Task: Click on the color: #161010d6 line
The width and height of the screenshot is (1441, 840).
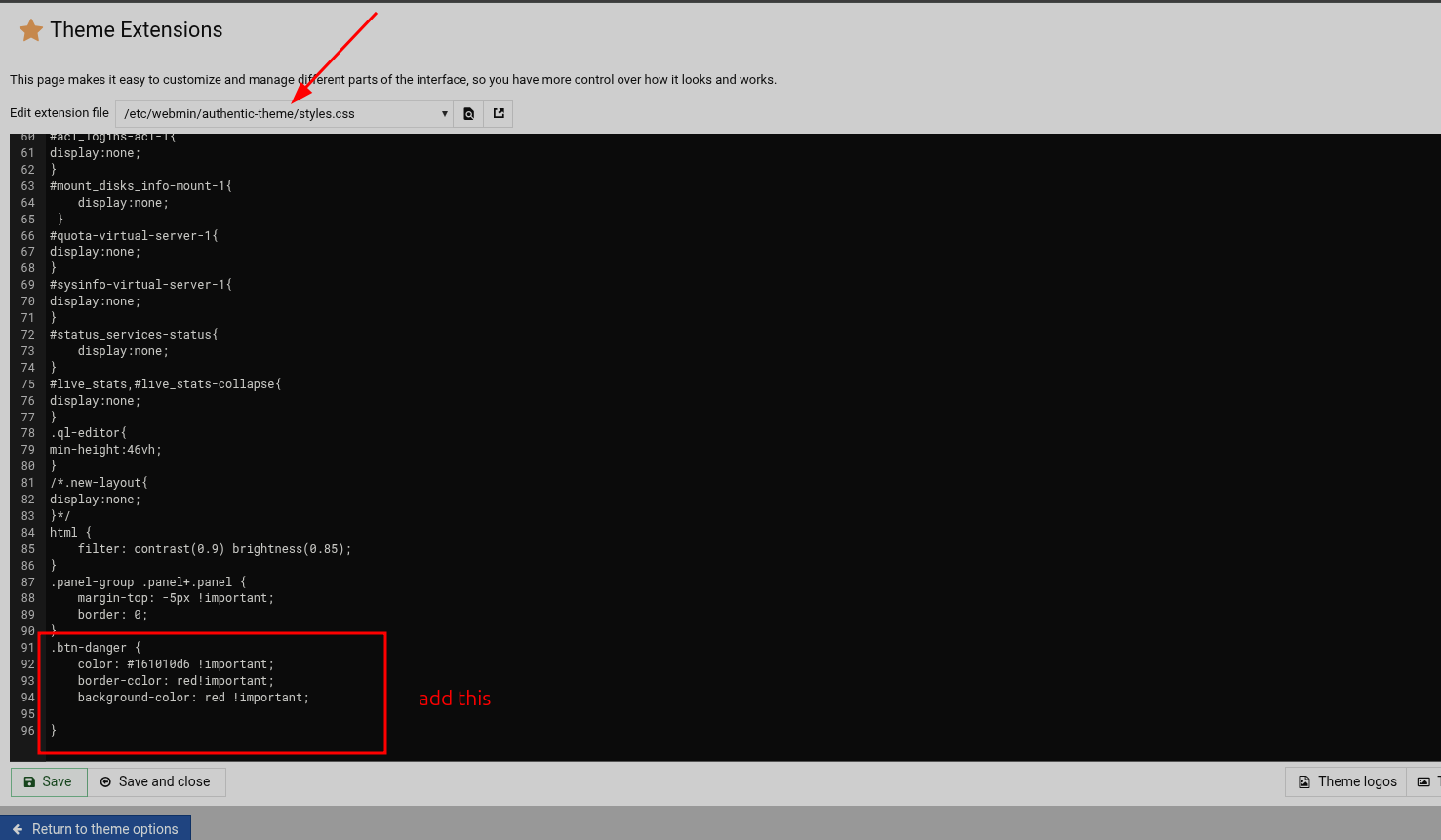Action: [x=176, y=664]
